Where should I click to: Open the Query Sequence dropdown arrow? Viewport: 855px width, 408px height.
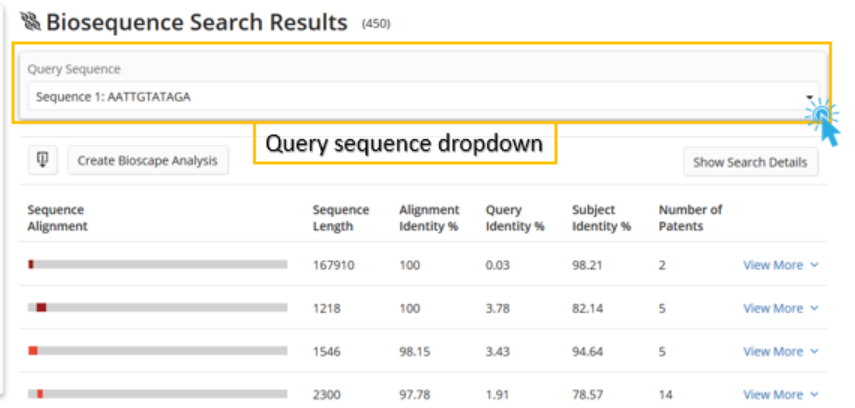[x=809, y=98]
